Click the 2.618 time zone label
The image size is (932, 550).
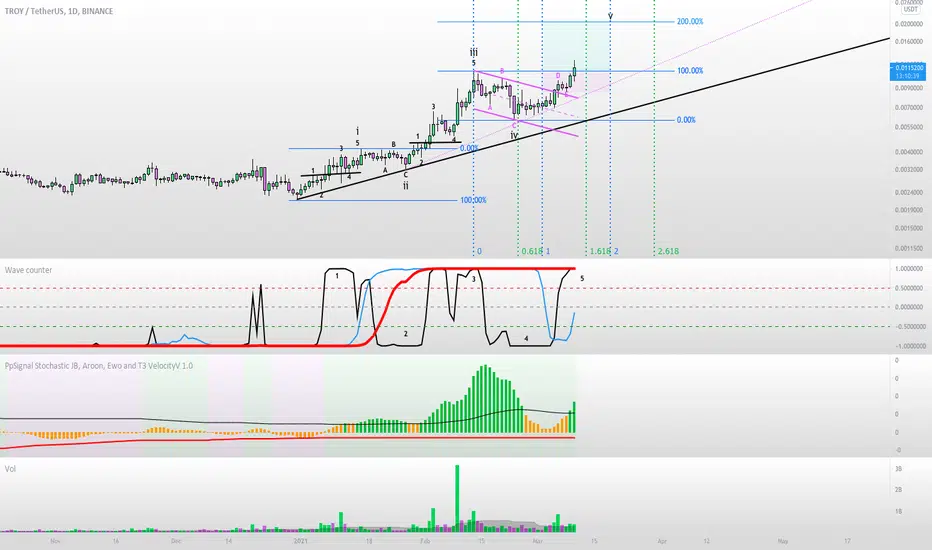point(668,252)
